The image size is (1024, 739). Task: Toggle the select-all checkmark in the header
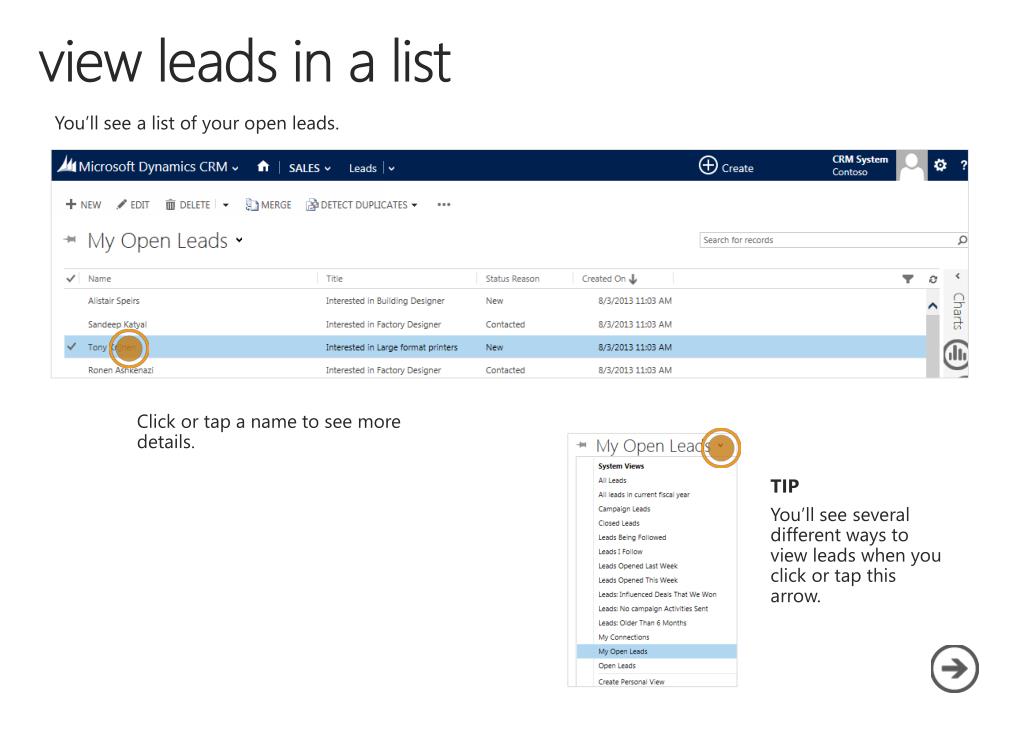[x=71, y=279]
